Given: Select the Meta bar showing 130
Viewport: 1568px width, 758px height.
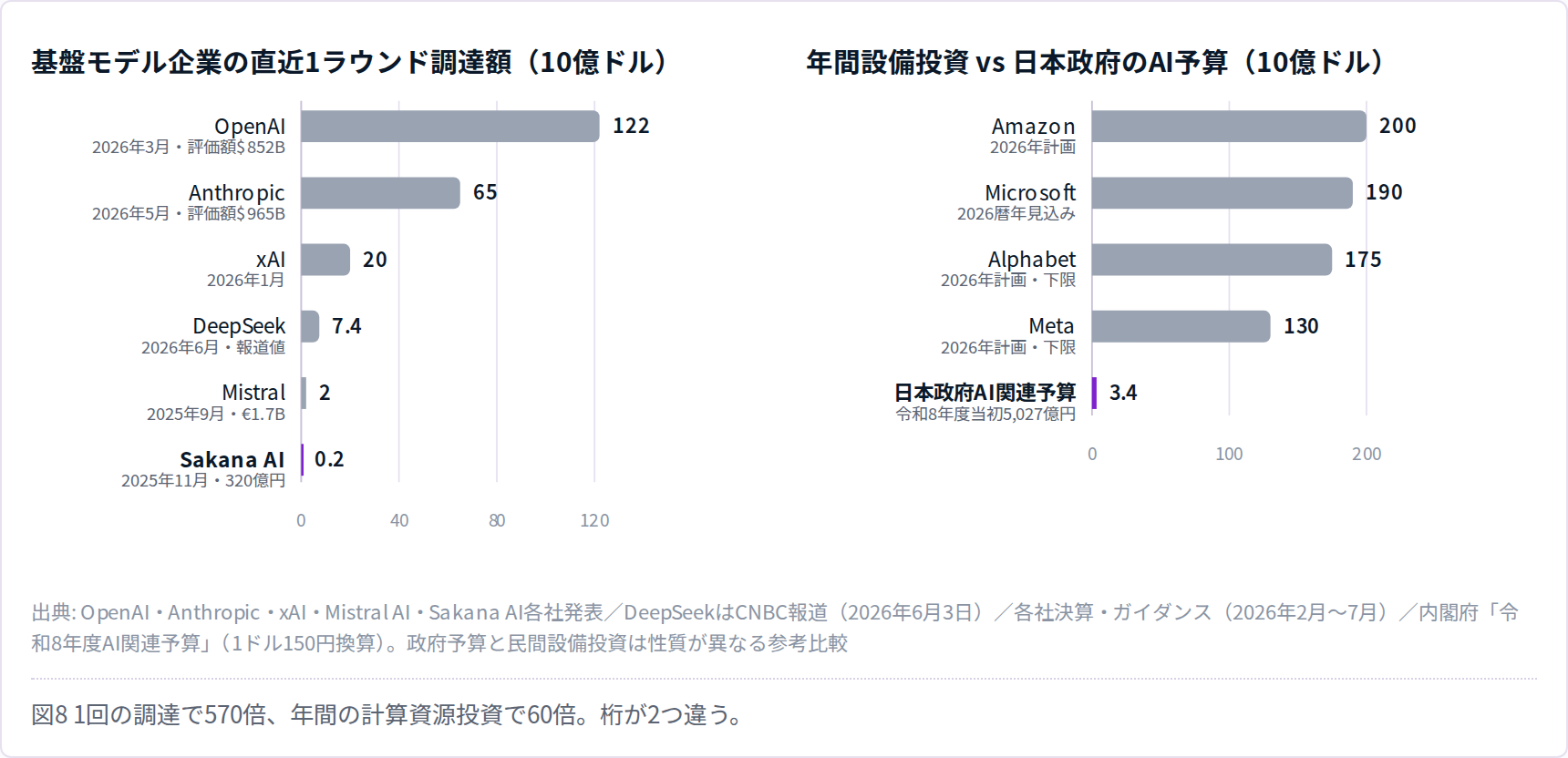Looking at the screenshot, I should pos(1181,326).
